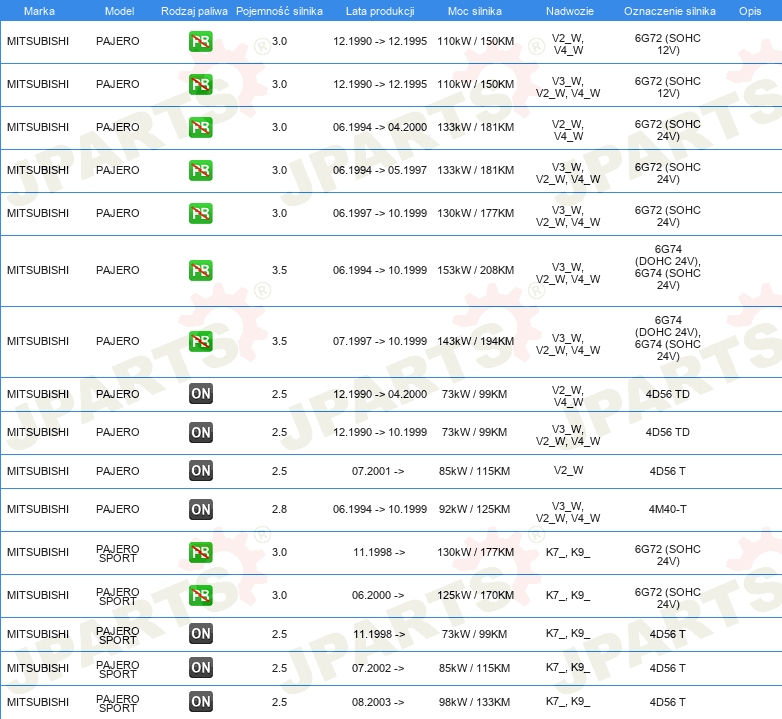Click ON diesel icon in Pajero Sport 73kW row

tap(200, 634)
